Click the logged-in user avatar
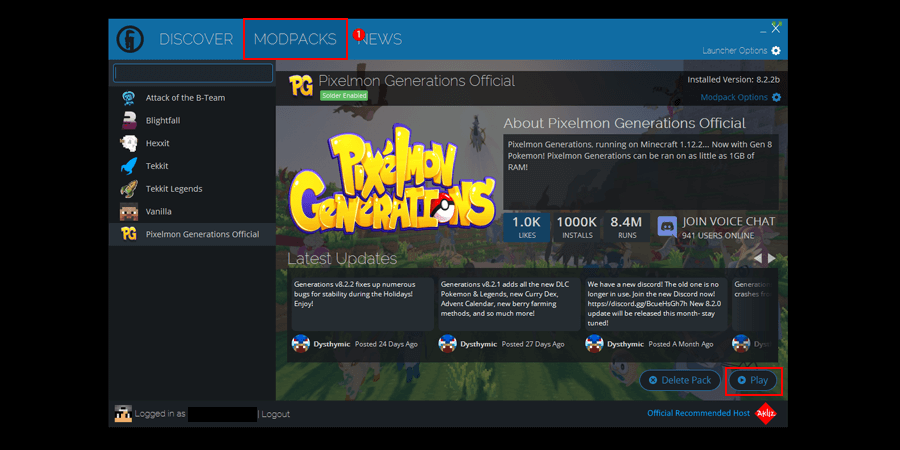The width and height of the screenshot is (900, 450). click(x=123, y=413)
